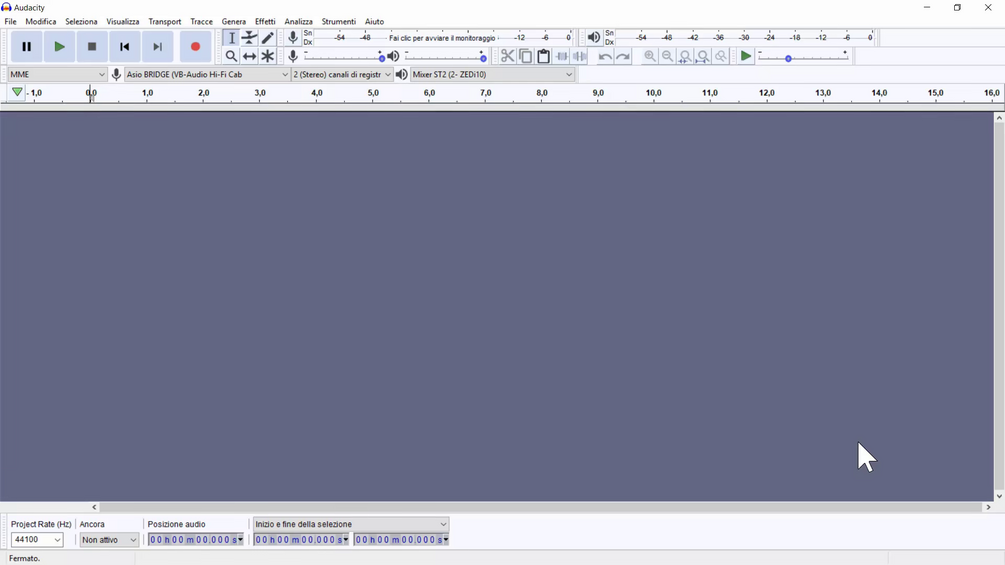Click the Undo arrow icon
This screenshot has width=1005, height=565.
604,56
